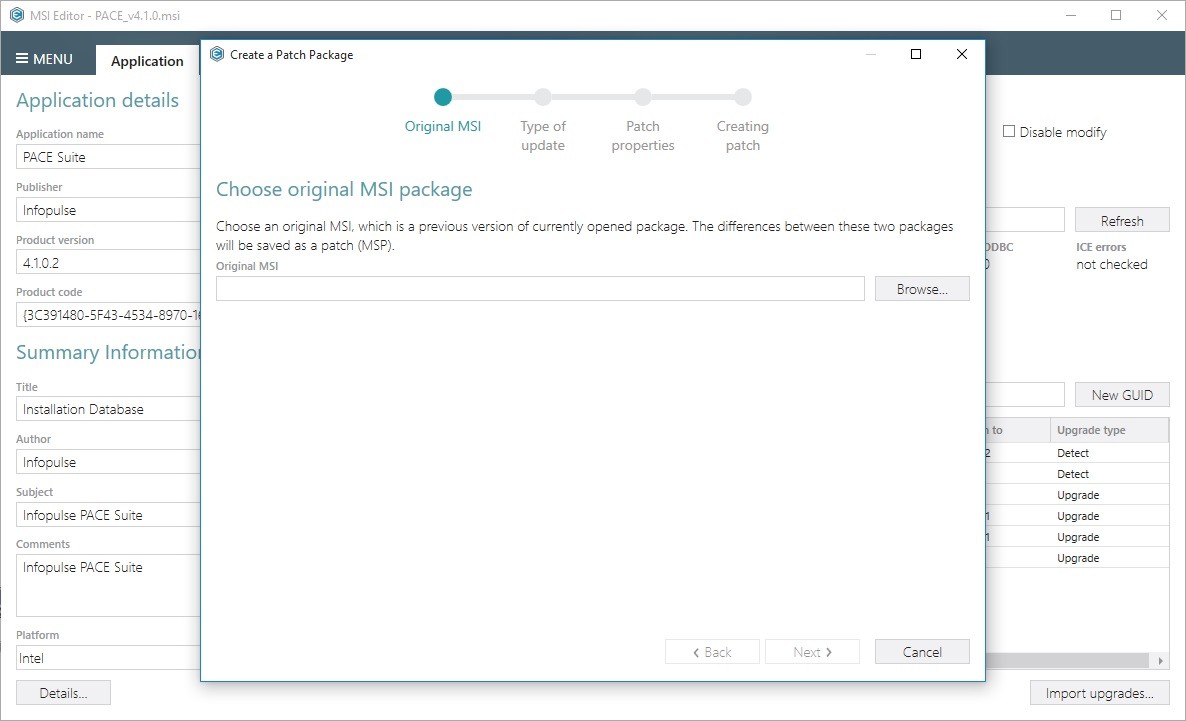Click the Title field Installation Database
Image resolution: width=1186 pixels, height=721 pixels.
pyautogui.click(x=108, y=409)
